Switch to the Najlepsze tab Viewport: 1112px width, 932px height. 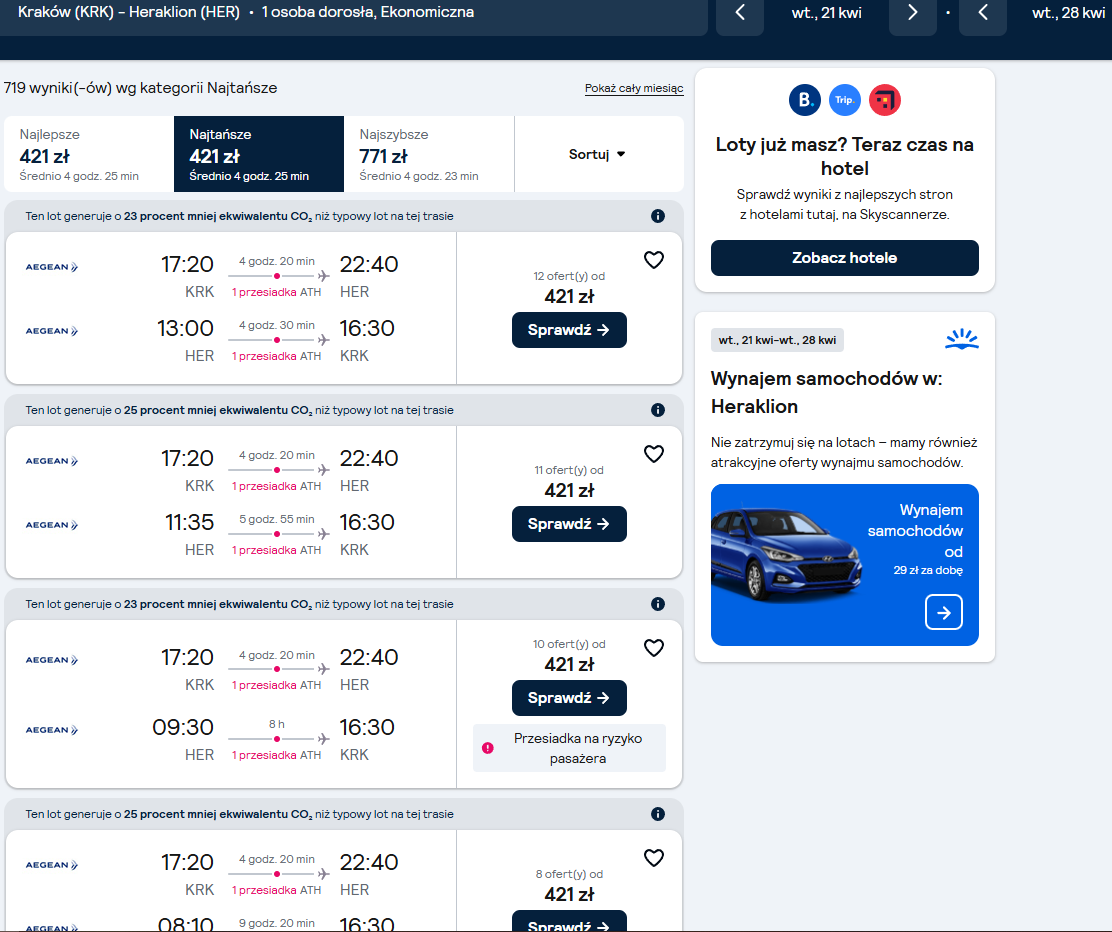pyautogui.click(x=89, y=154)
